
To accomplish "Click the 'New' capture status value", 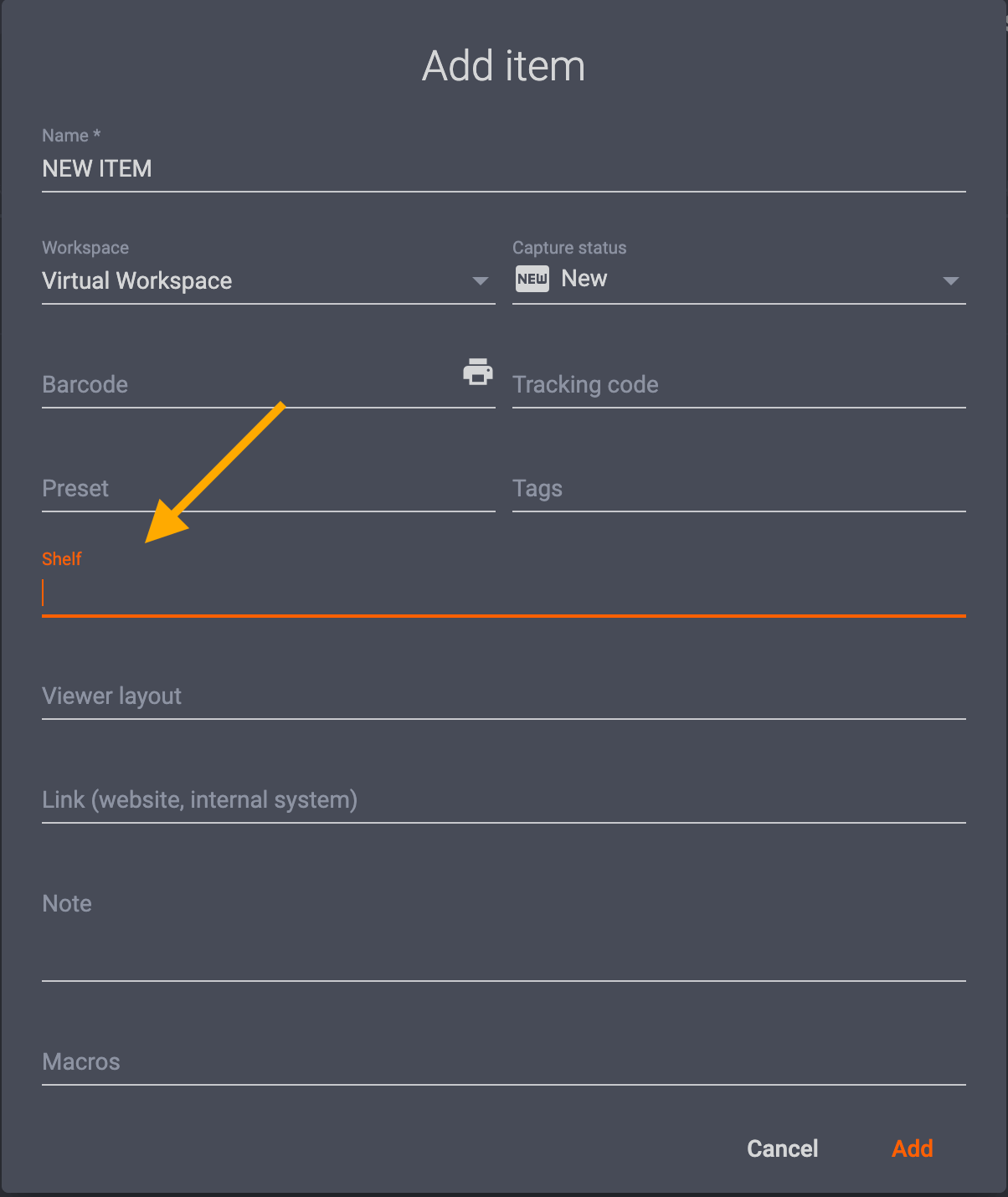I will (584, 279).
